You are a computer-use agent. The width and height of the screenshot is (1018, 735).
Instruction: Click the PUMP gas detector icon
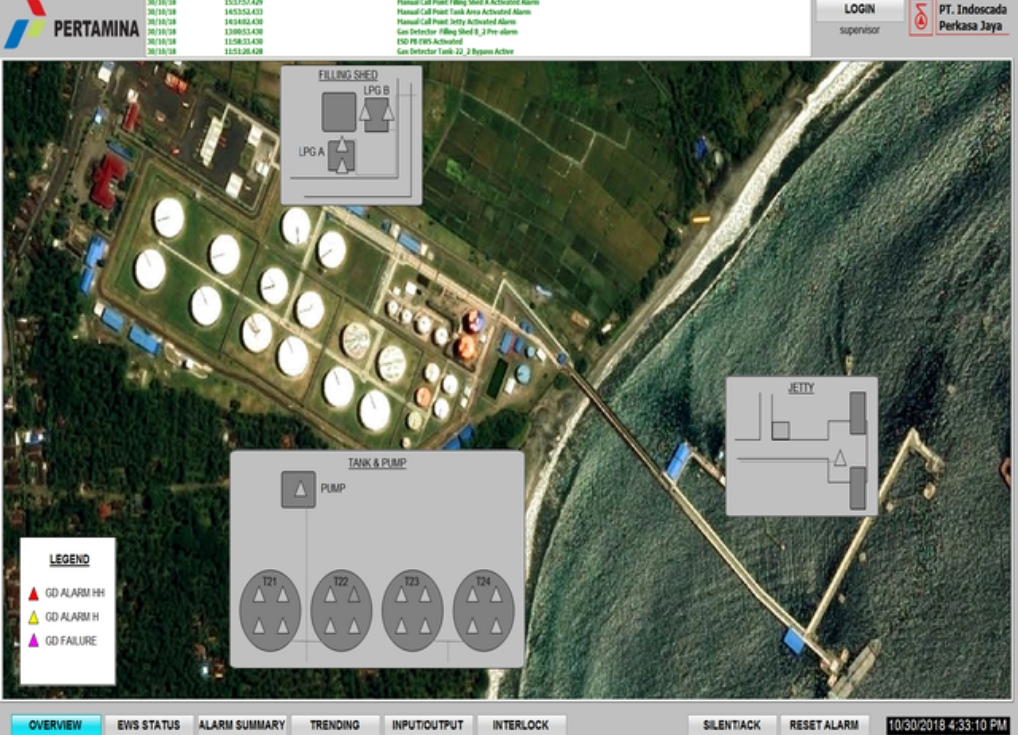click(x=298, y=489)
